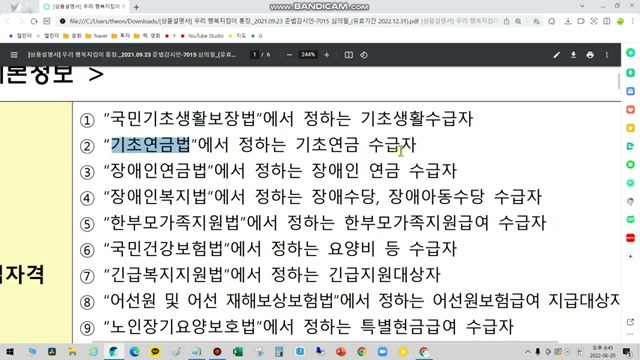Click the sidebar open-external icon near bottom
Viewport: 640px width, 360px height.
(x=631, y=322)
